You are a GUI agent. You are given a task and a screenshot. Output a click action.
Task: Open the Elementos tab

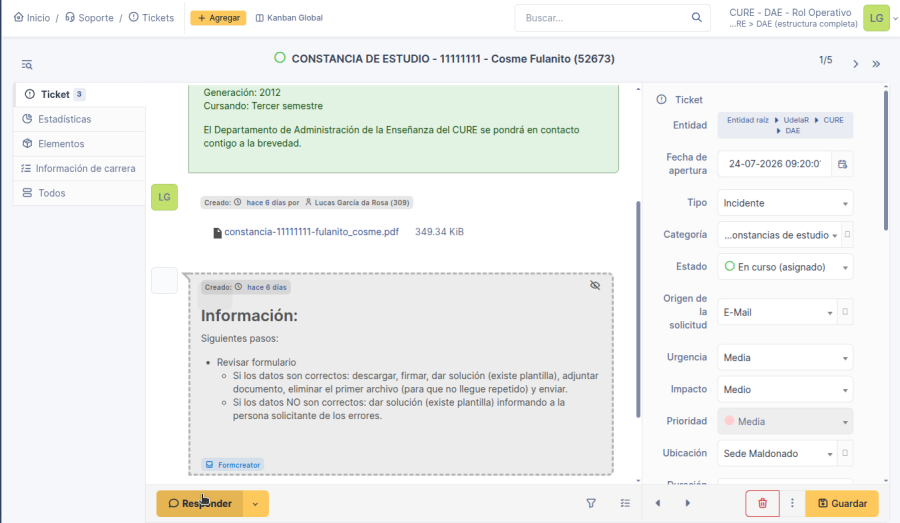tap(79, 144)
